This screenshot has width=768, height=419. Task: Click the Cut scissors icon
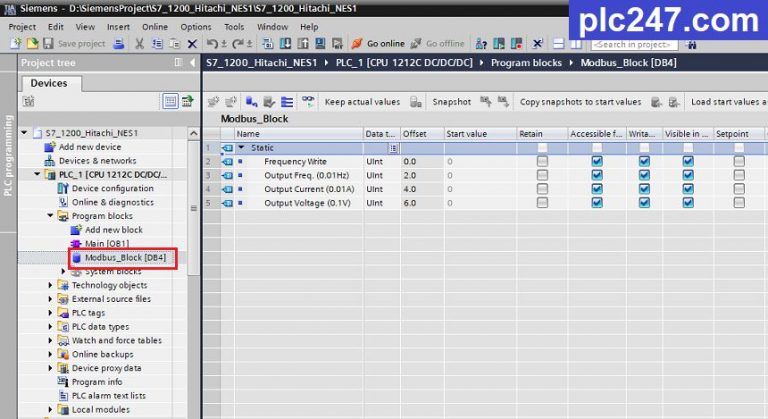pos(140,44)
